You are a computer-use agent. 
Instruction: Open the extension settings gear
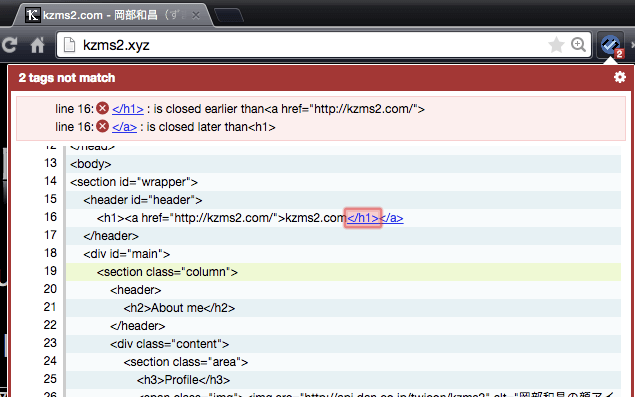pos(620,77)
